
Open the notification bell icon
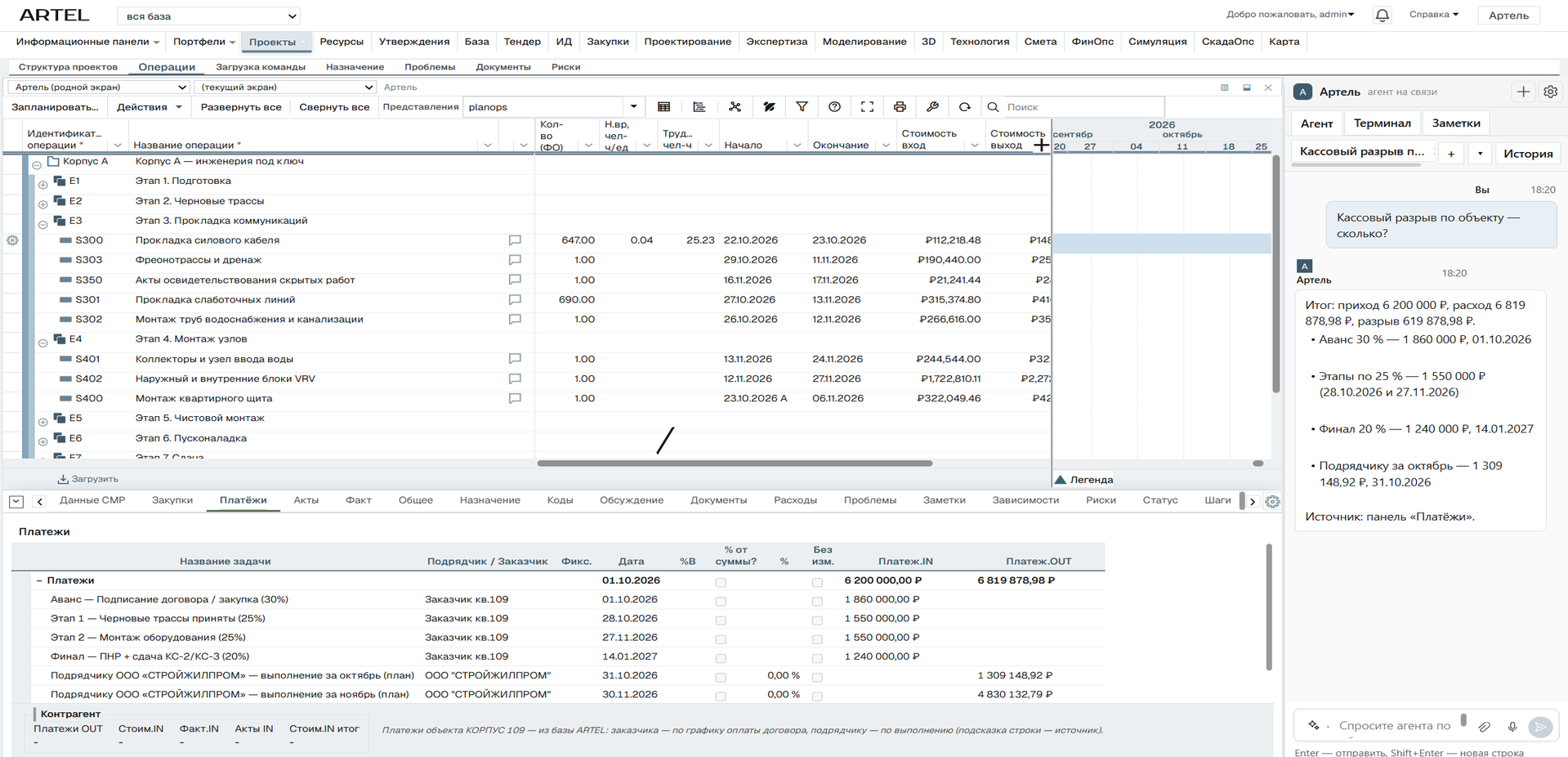[1383, 15]
